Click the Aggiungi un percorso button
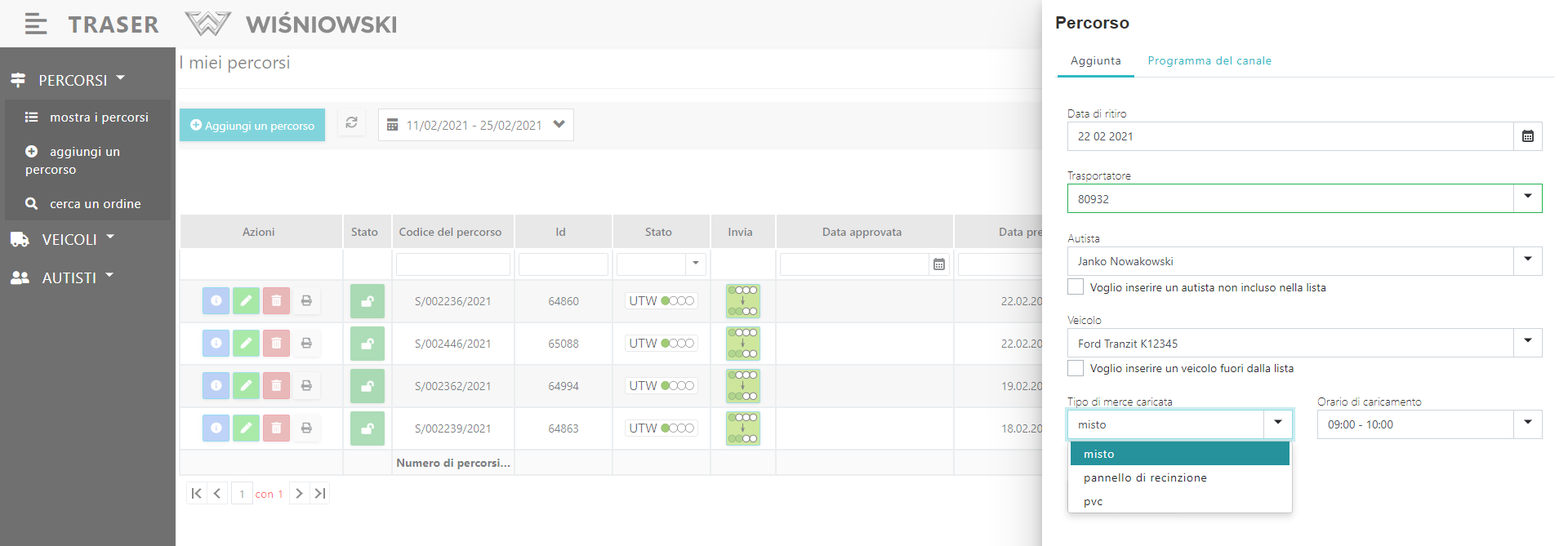 (252, 126)
